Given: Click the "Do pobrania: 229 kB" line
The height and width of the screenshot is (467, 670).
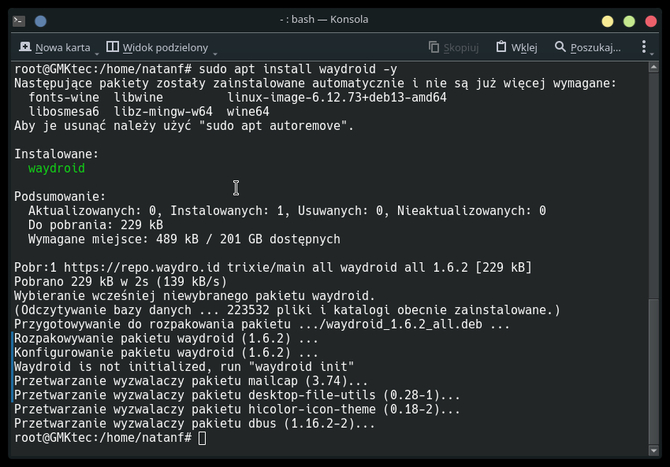Looking at the screenshot, I should pyautogui.click(x=96, y=225).
